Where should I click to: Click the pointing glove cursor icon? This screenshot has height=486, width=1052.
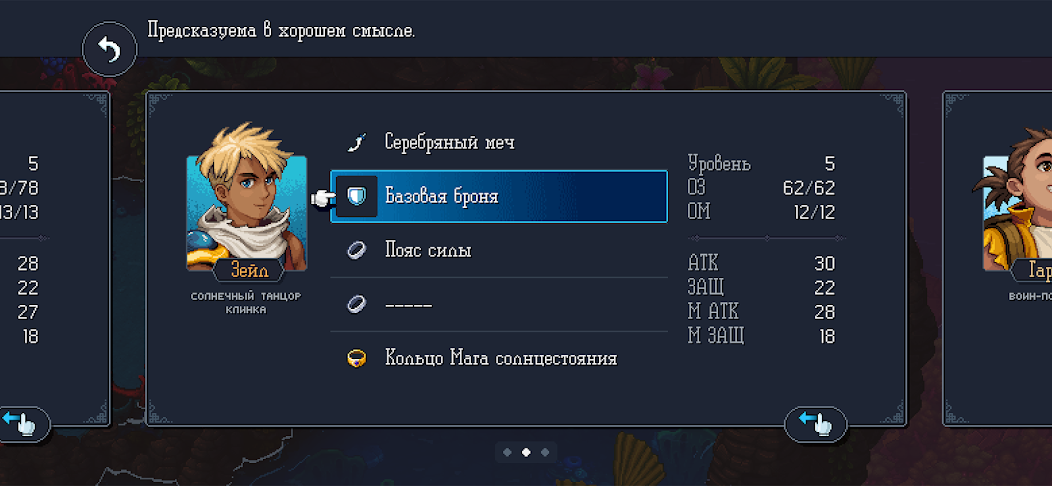(324, 197)
